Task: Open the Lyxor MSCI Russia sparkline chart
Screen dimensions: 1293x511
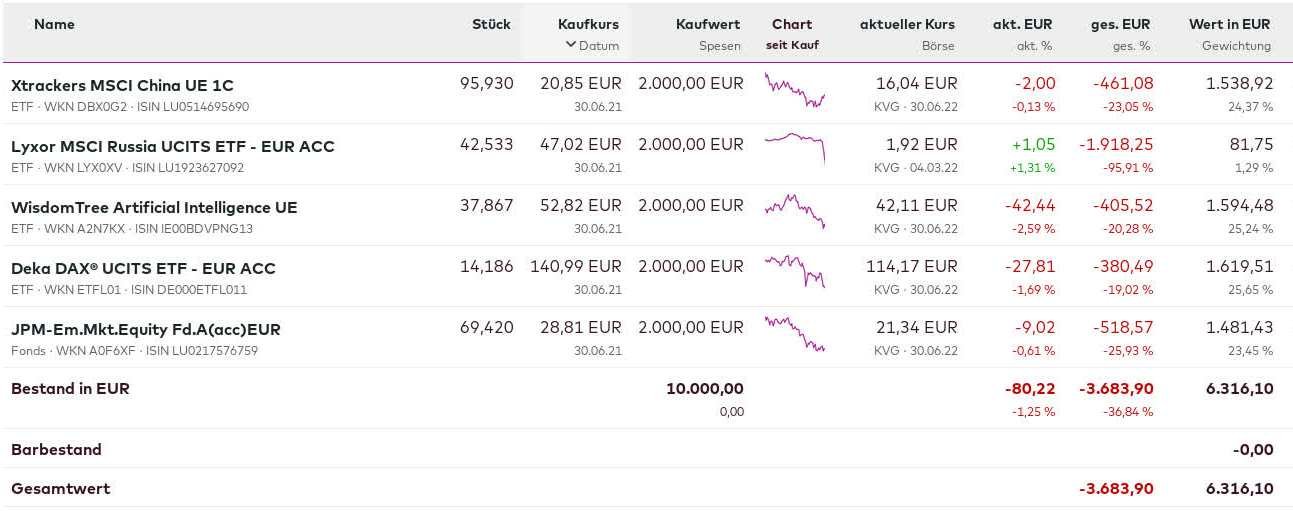Action: tap(794, 147)
